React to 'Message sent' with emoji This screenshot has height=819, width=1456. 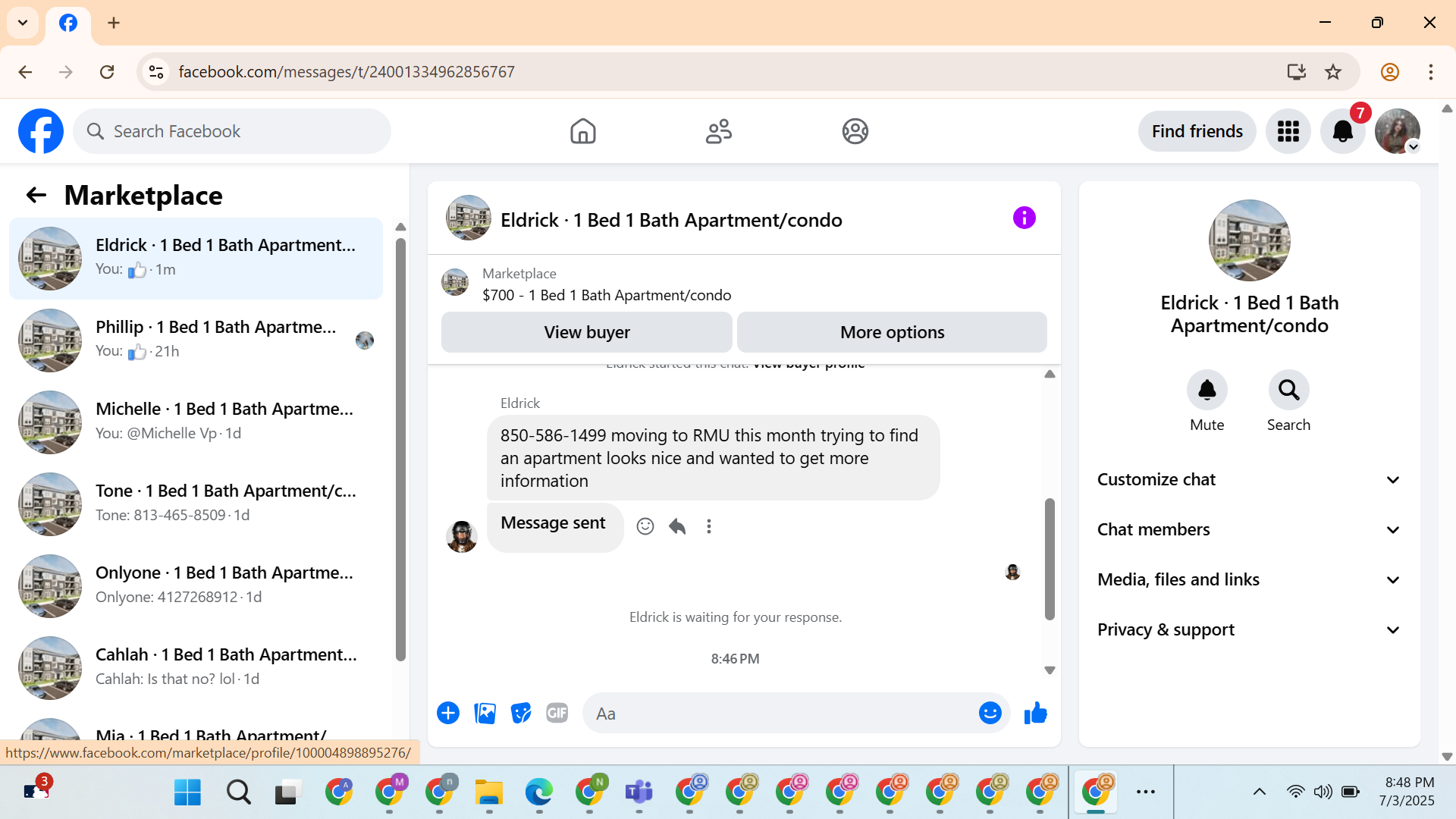point(645,526)
